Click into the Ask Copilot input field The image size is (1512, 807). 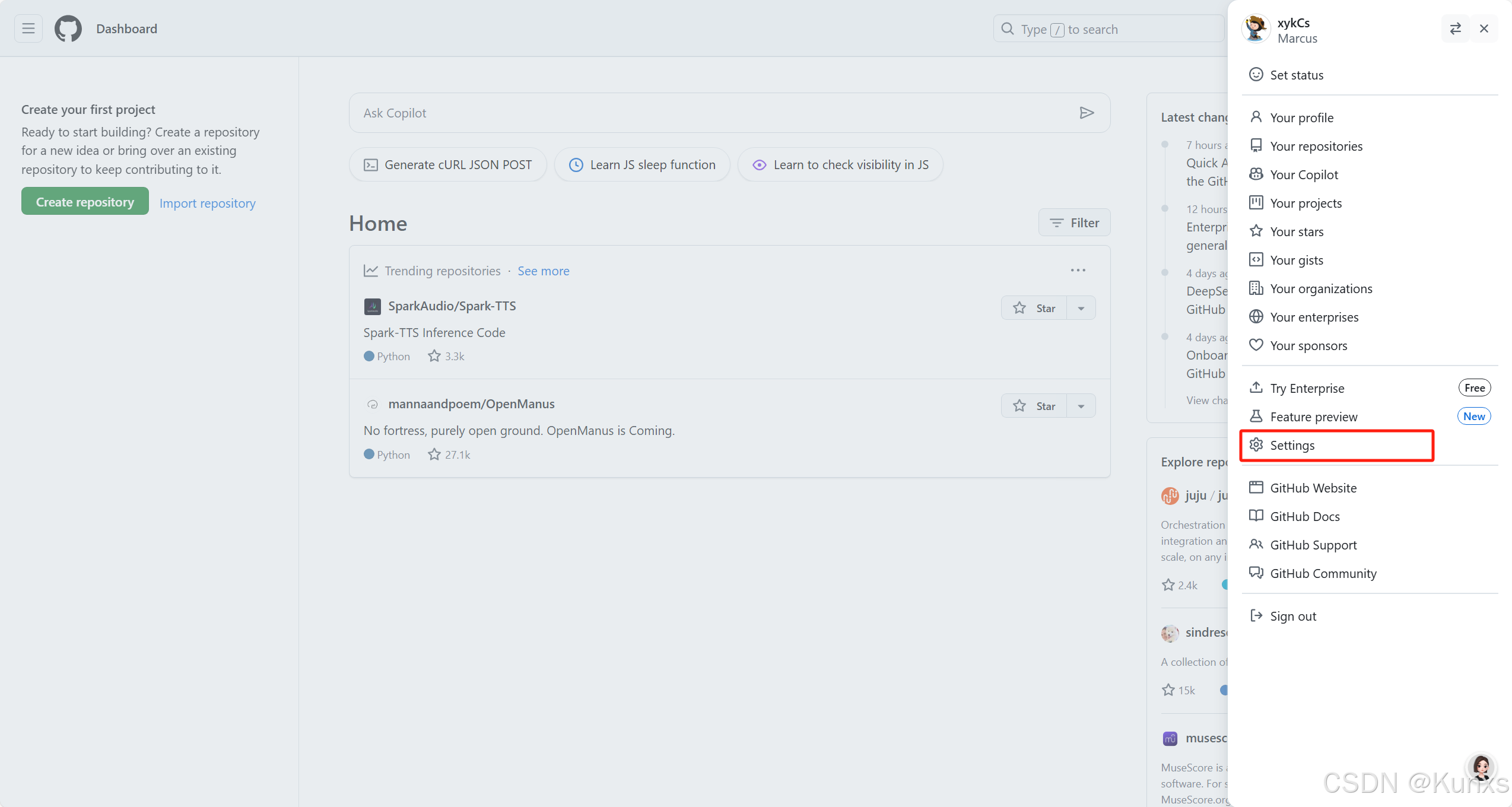[712, 113]
